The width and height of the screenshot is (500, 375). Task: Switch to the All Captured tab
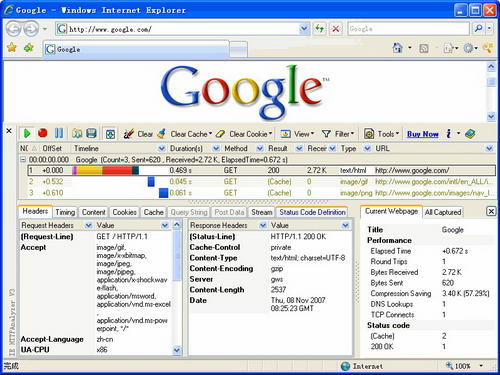tap(443, 212)
